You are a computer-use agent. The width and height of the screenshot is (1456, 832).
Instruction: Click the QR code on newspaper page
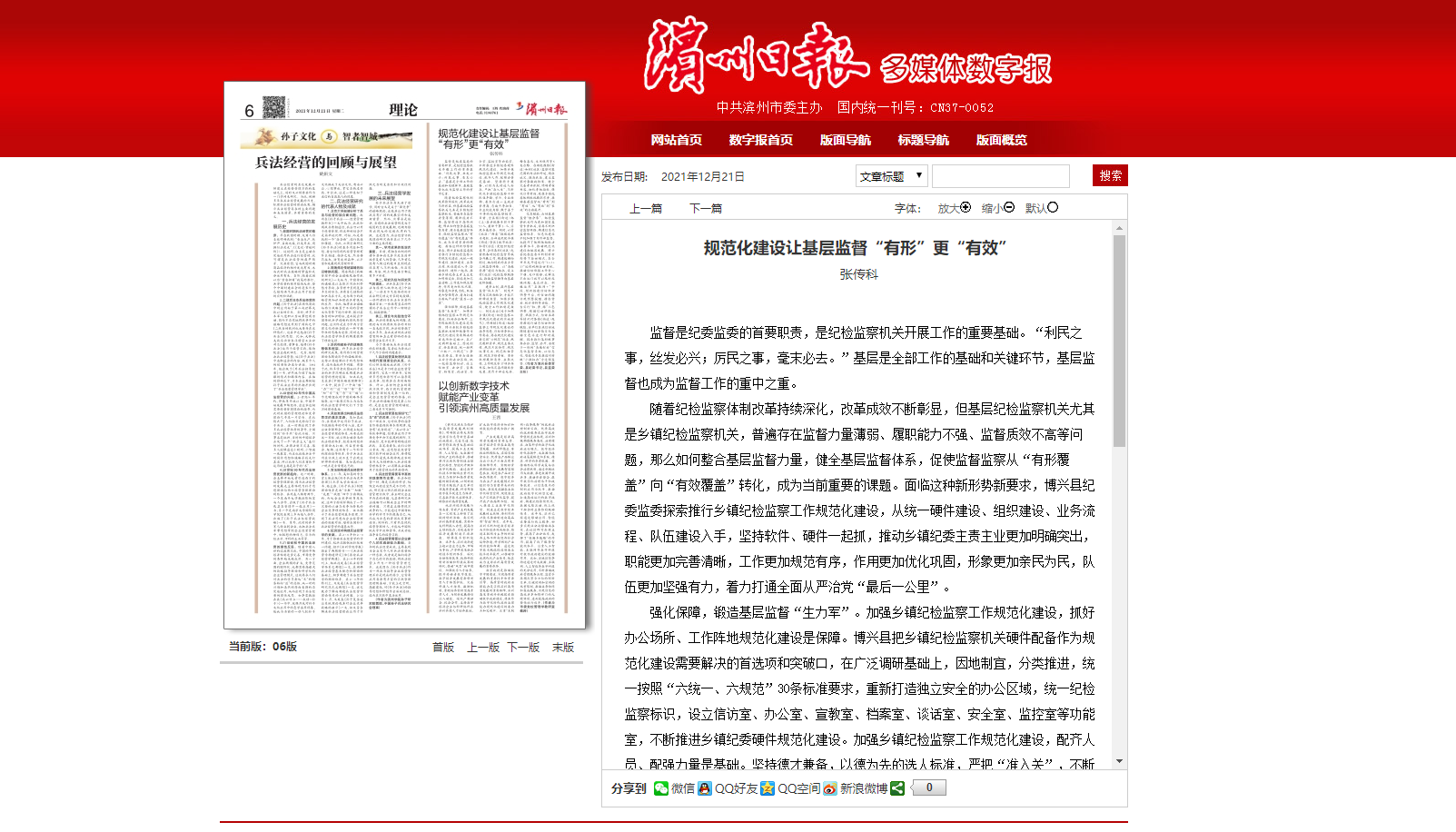coord(274,108)
